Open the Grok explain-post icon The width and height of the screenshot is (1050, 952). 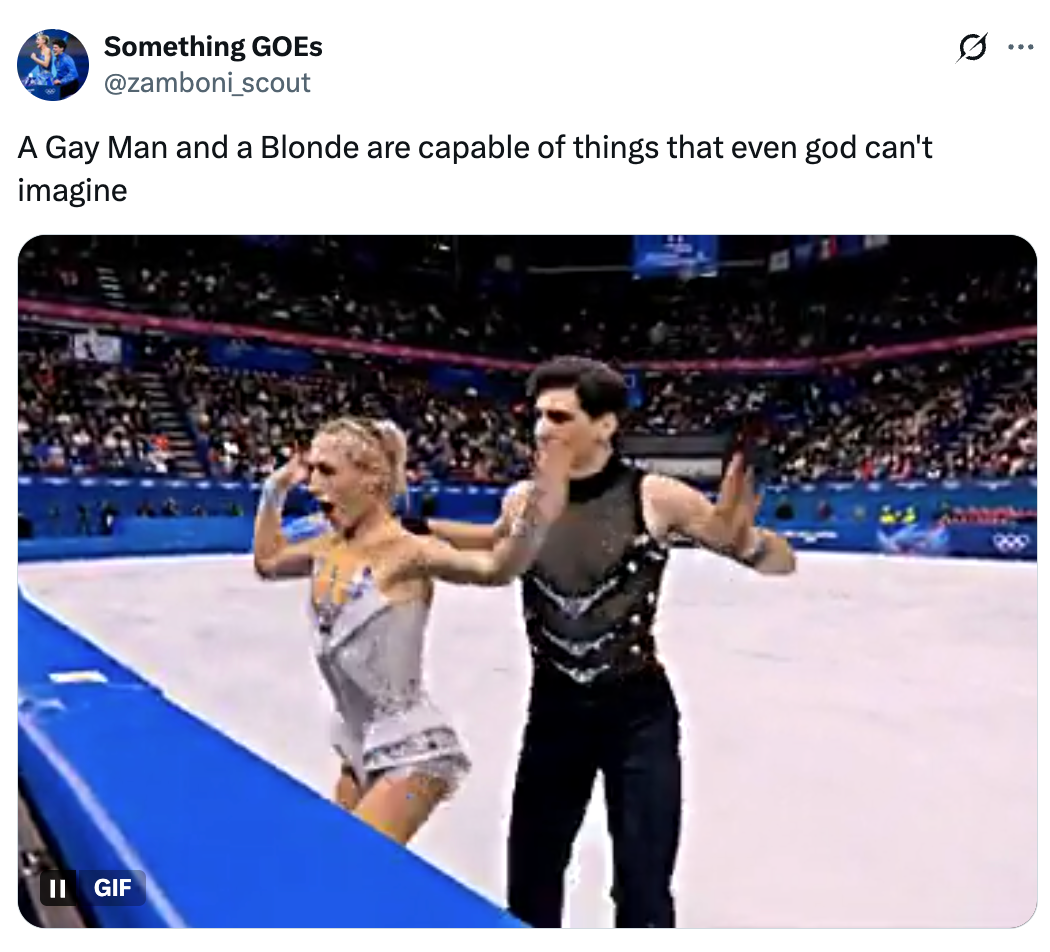(972, 48)
